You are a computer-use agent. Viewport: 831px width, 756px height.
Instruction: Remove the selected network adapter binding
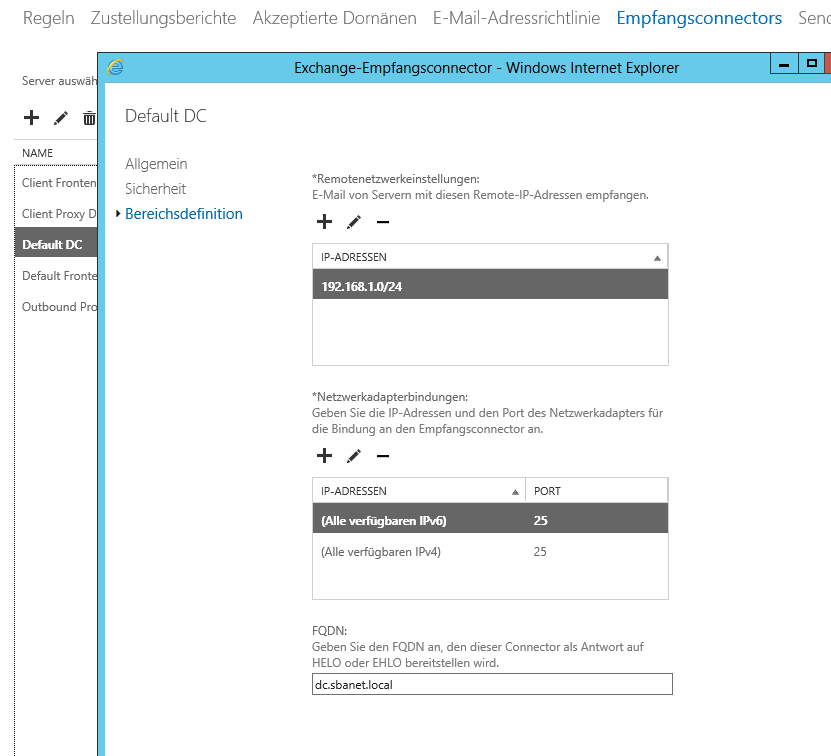click(383, 456)
